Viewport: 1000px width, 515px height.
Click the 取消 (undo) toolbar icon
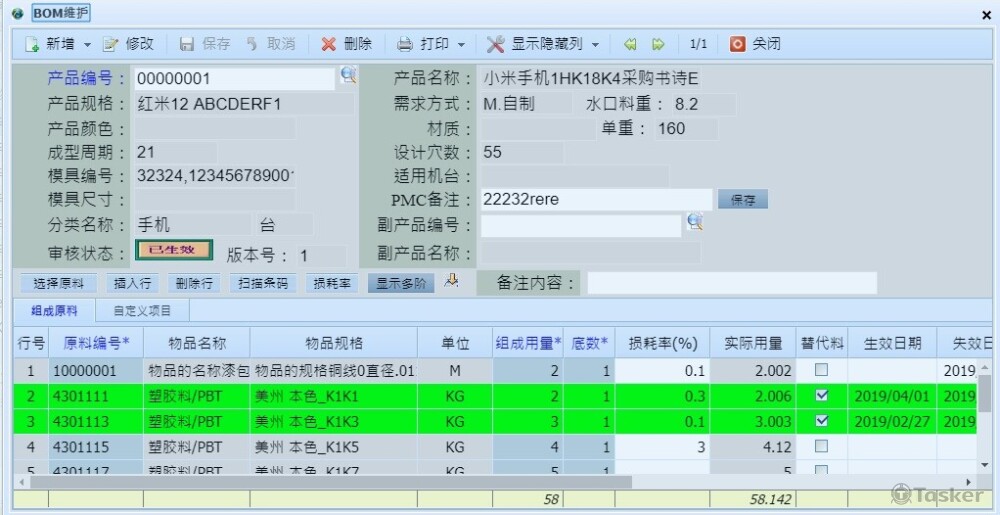[x=252, y=44]
